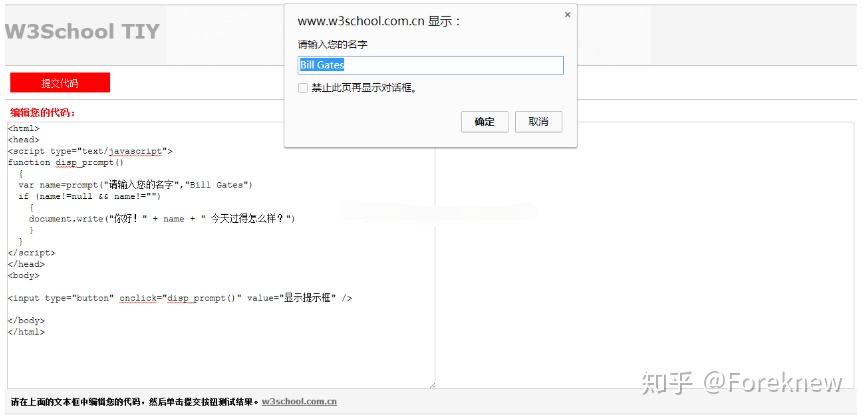Viewport: 864px width, 417px height.
Task: Check the 禁止此页再显示对话框 checkbox
Action: click(x=303, y=88)
